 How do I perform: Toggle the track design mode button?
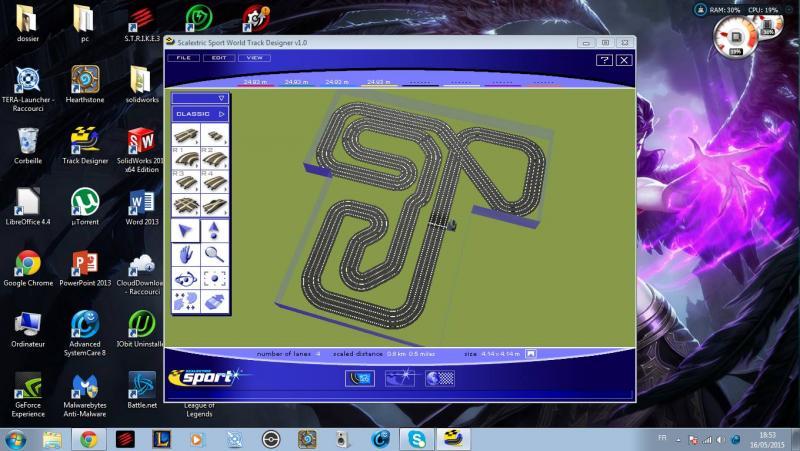tap(359, 377)
